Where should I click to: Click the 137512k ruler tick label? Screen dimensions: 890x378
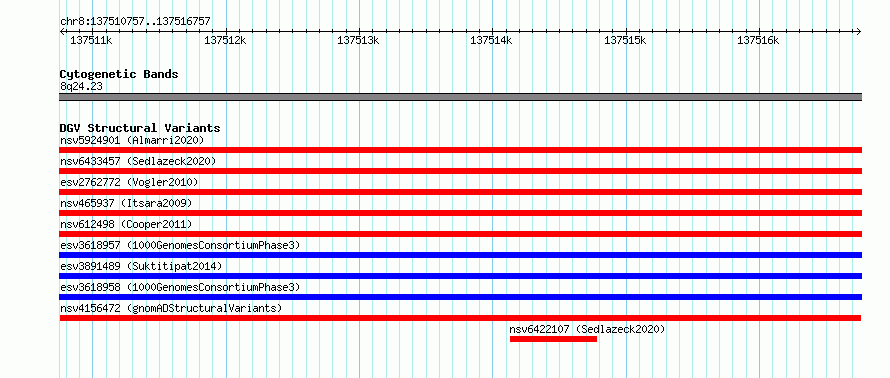pos(225,41)
